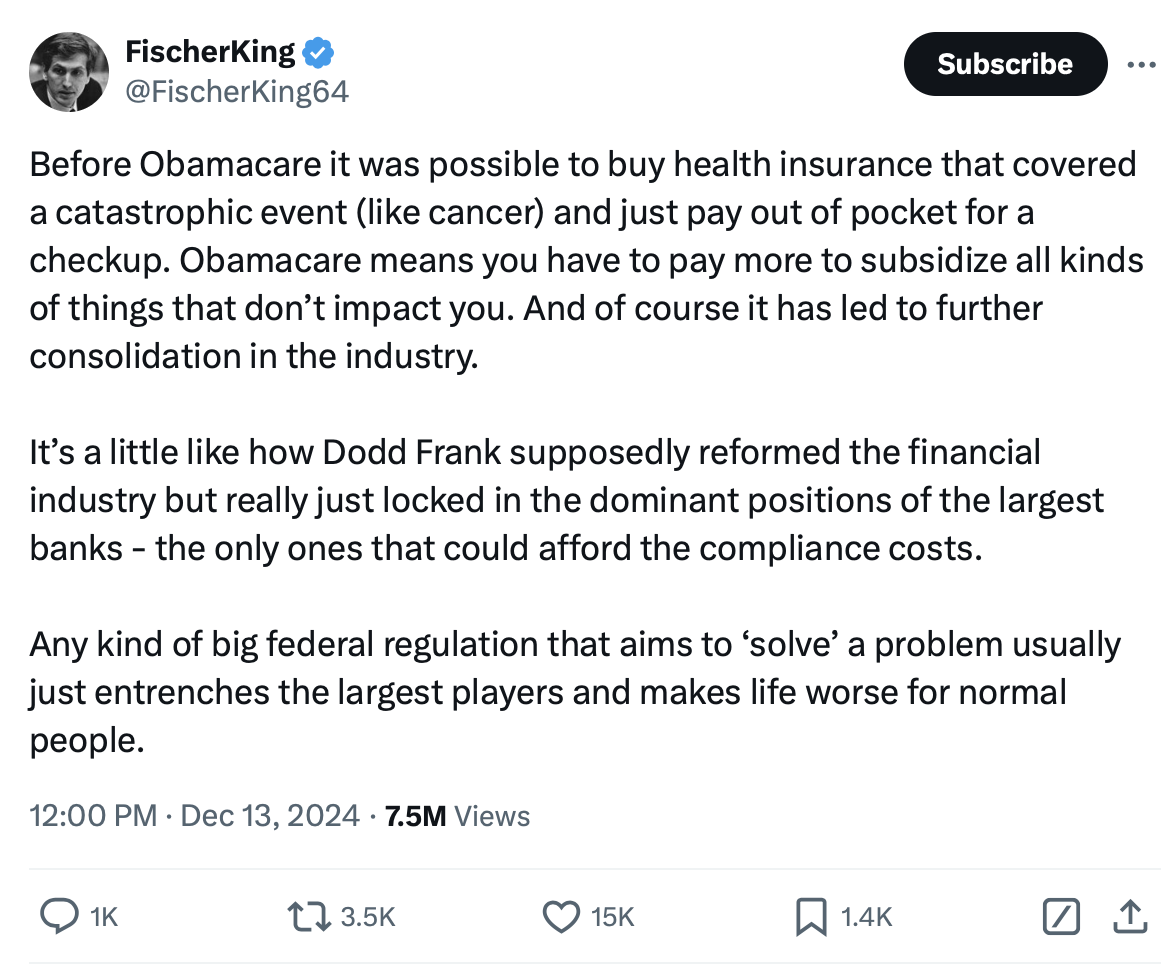Click the Dec 13, 2024 date

[269, 816]
